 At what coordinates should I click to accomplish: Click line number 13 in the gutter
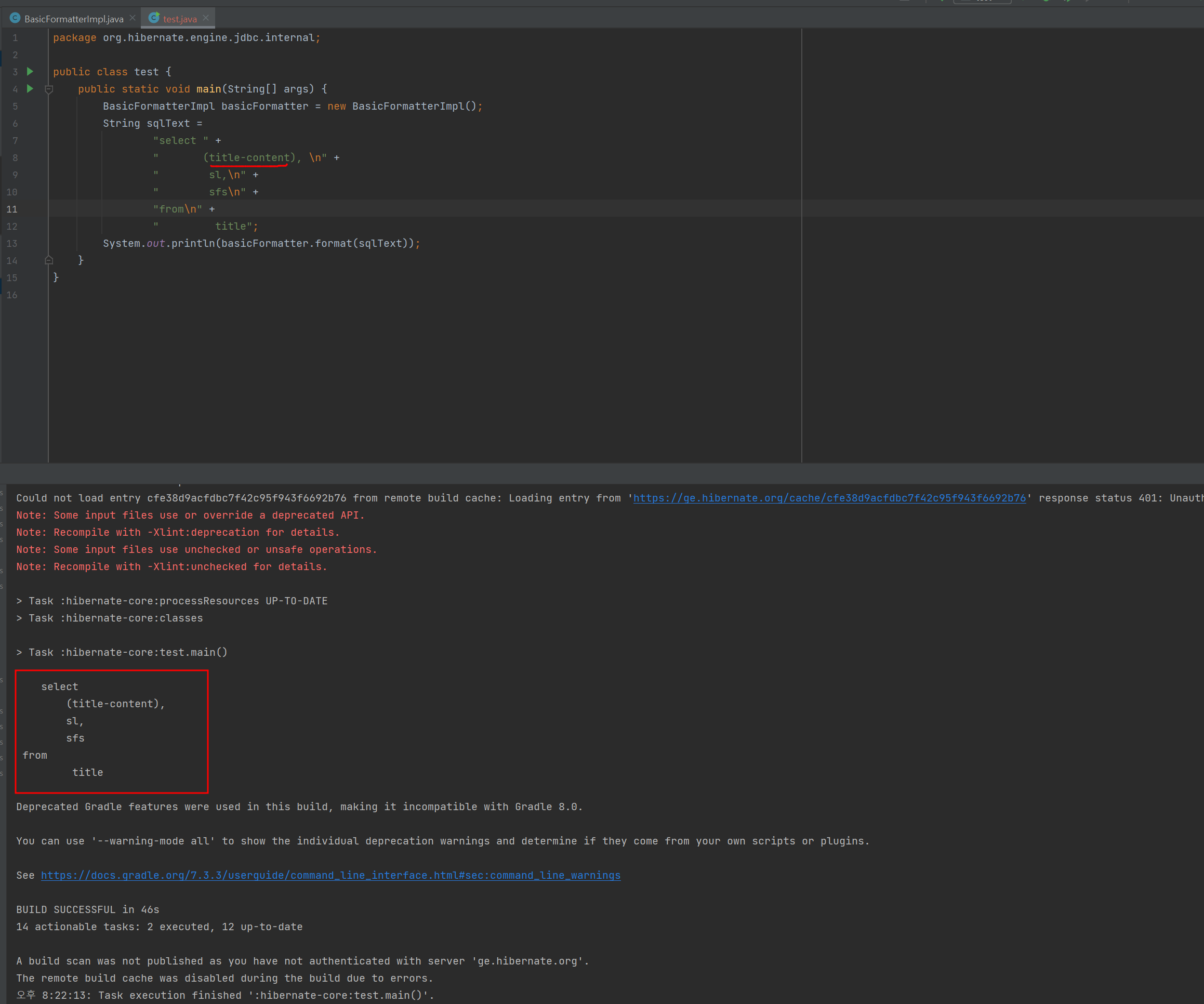pyautogui.click(x=12, y=244)
